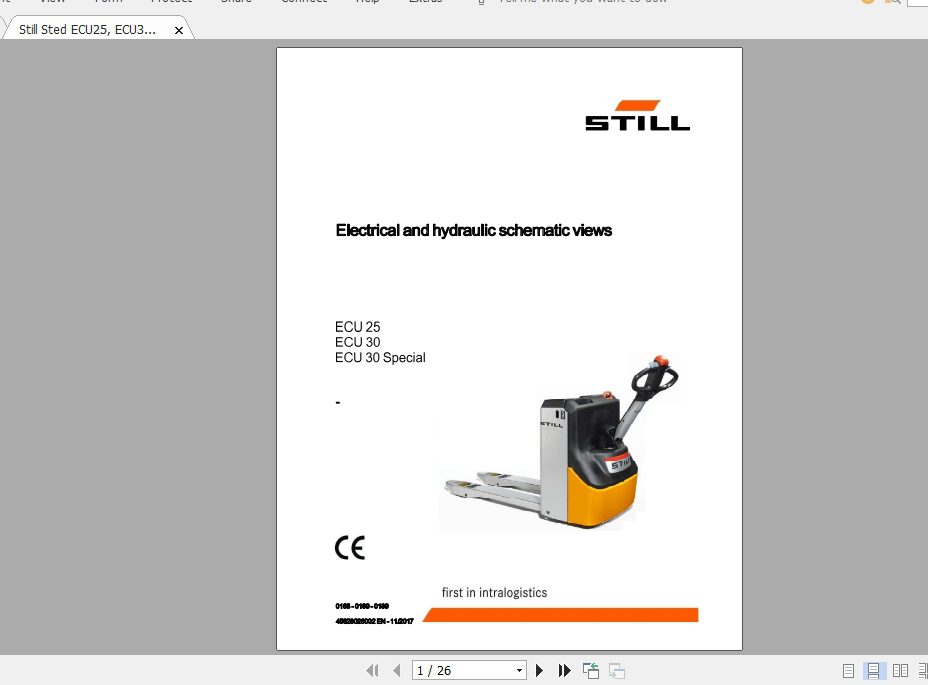Click the next view icon
This screenshot has height=685, width=928.
tap(617, 671)
